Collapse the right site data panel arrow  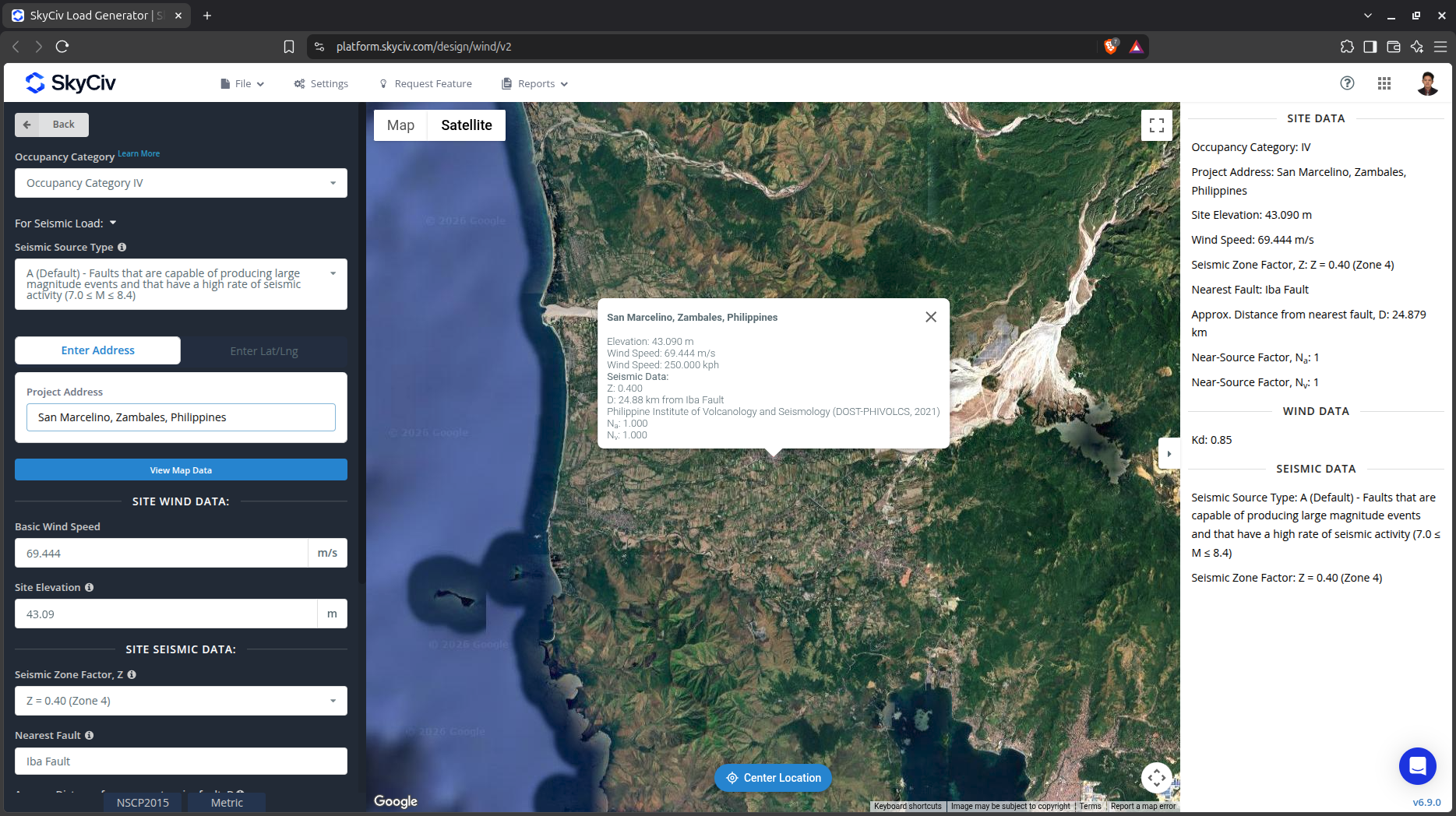pos(1169,454)
